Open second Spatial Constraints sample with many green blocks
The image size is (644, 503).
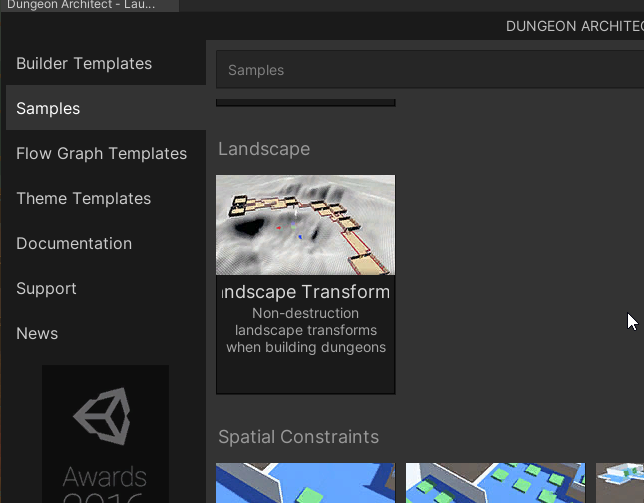(495, 483)
